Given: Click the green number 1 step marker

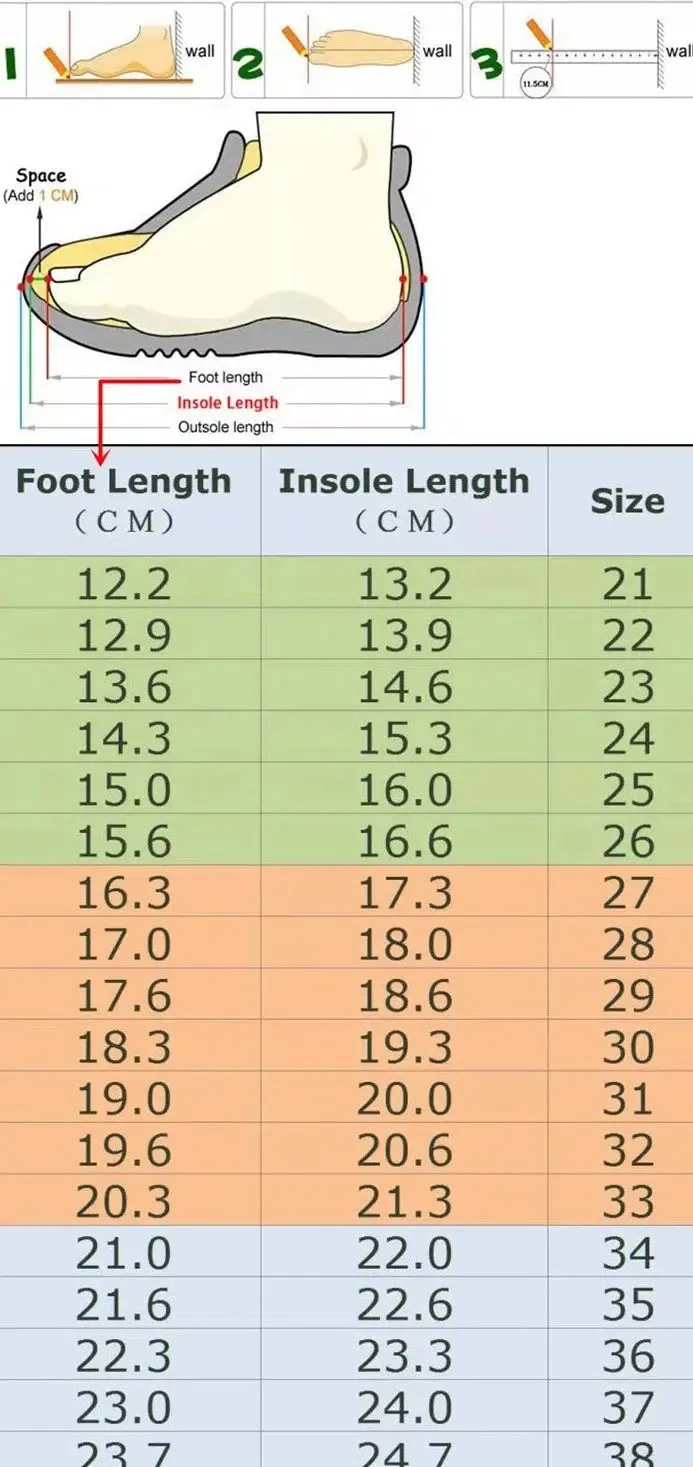Looking at the screenshot, I should click(9, 63).
